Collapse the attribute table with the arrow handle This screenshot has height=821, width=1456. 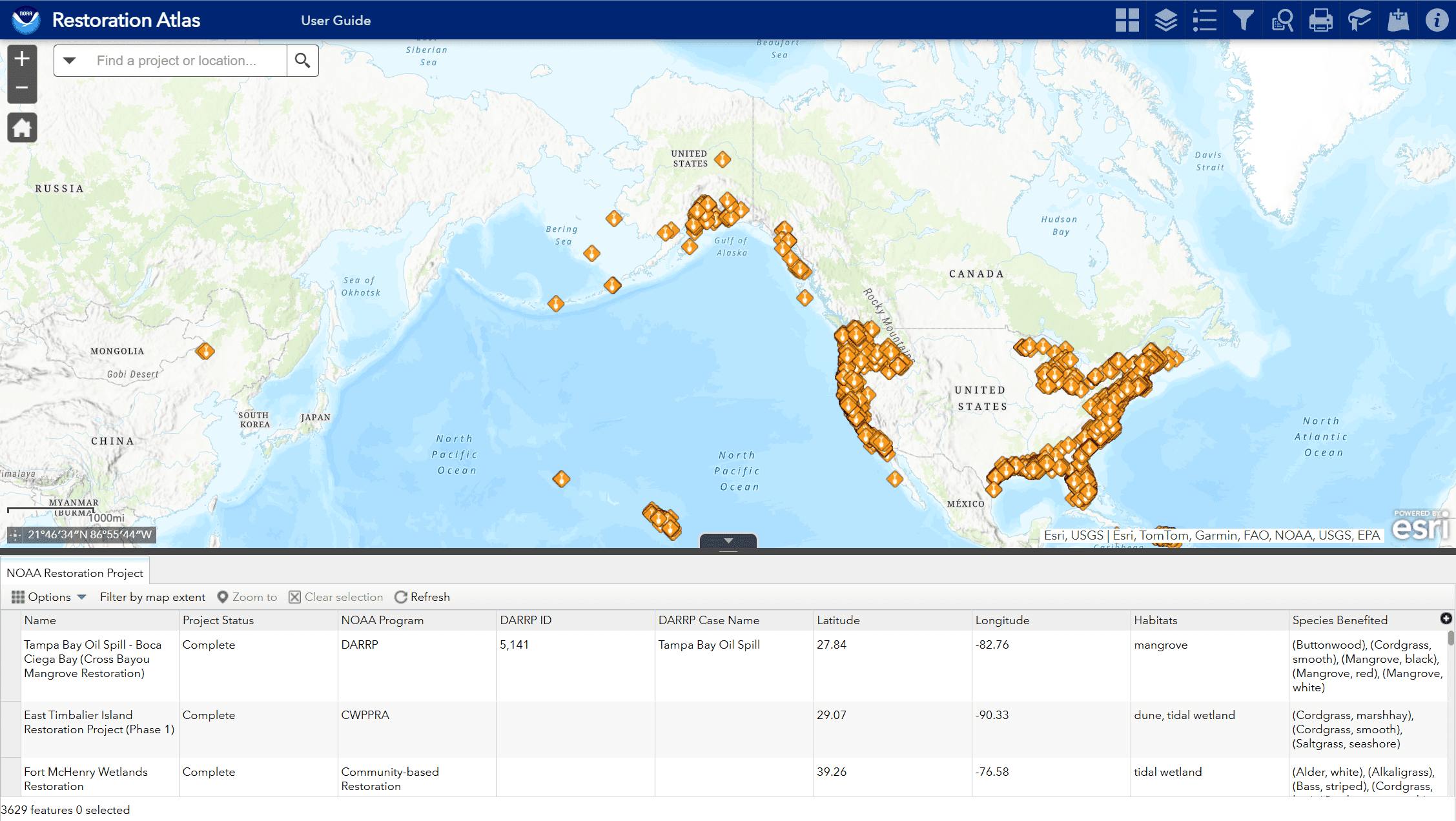[x=728, y=542]
